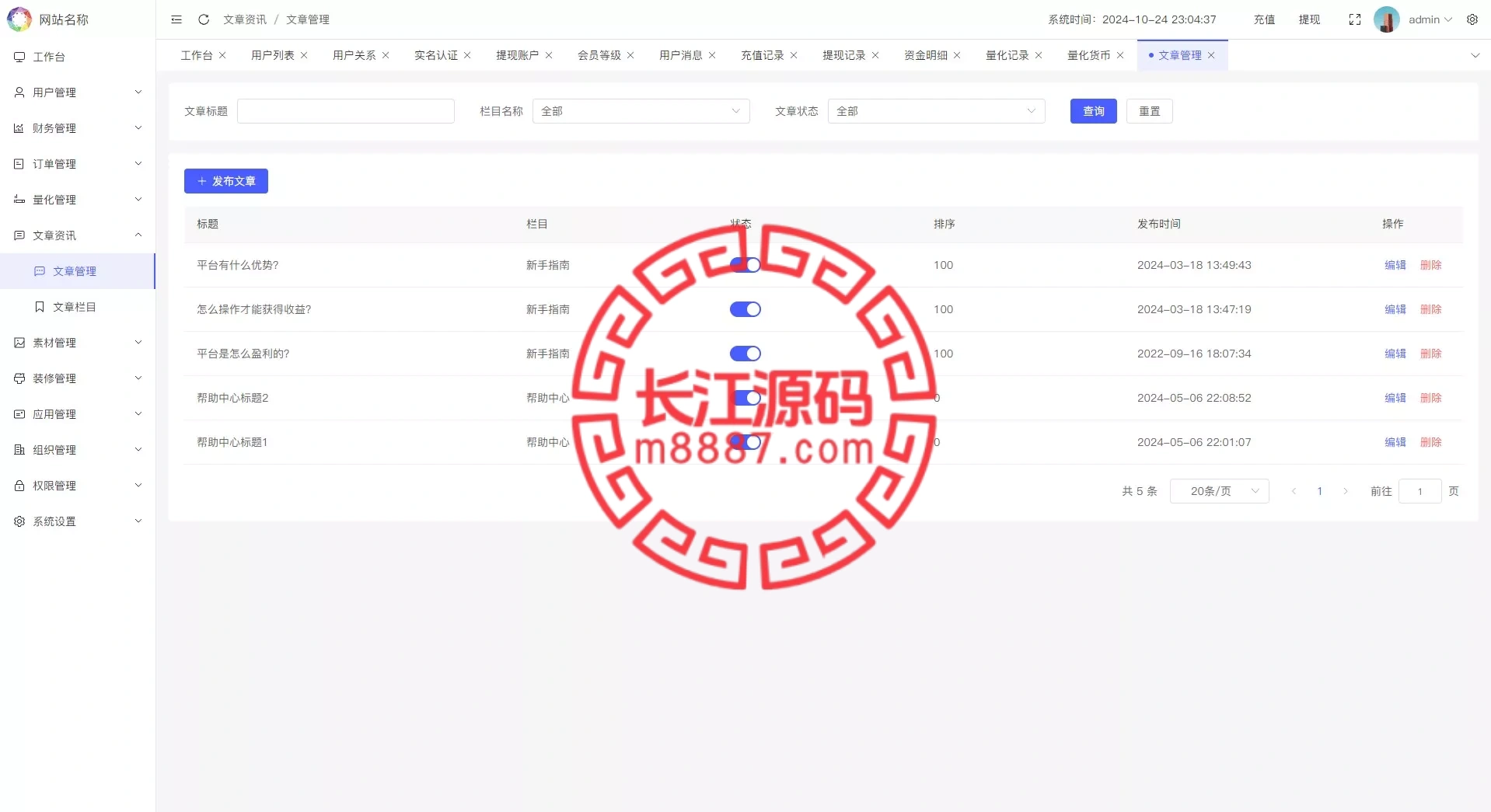1491x812 pixels.
Task: Switch to 用户列表 tab
Action: coord(273,55)
